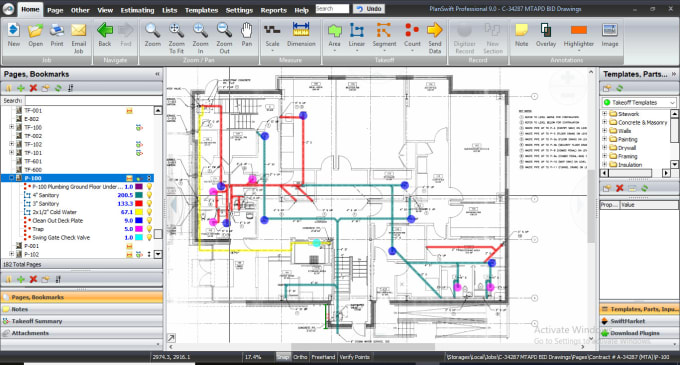680x365 pixels.
Task: Click the teal swatch for 4" Sanitory
Action: (139, 195)
